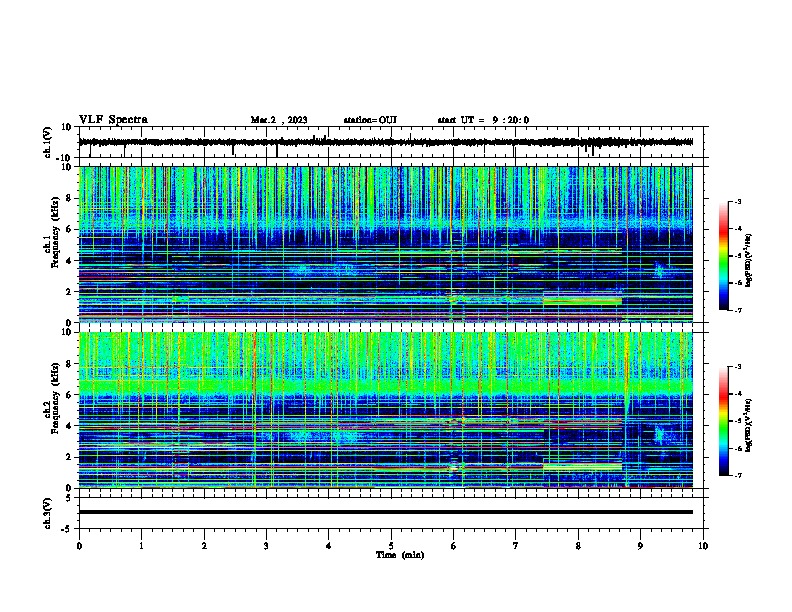Image resolution: width=792 pixels, height=612 pixels.
Task: Click the "-7" label below ch.2 colorbar
Action: coord(737,475)
